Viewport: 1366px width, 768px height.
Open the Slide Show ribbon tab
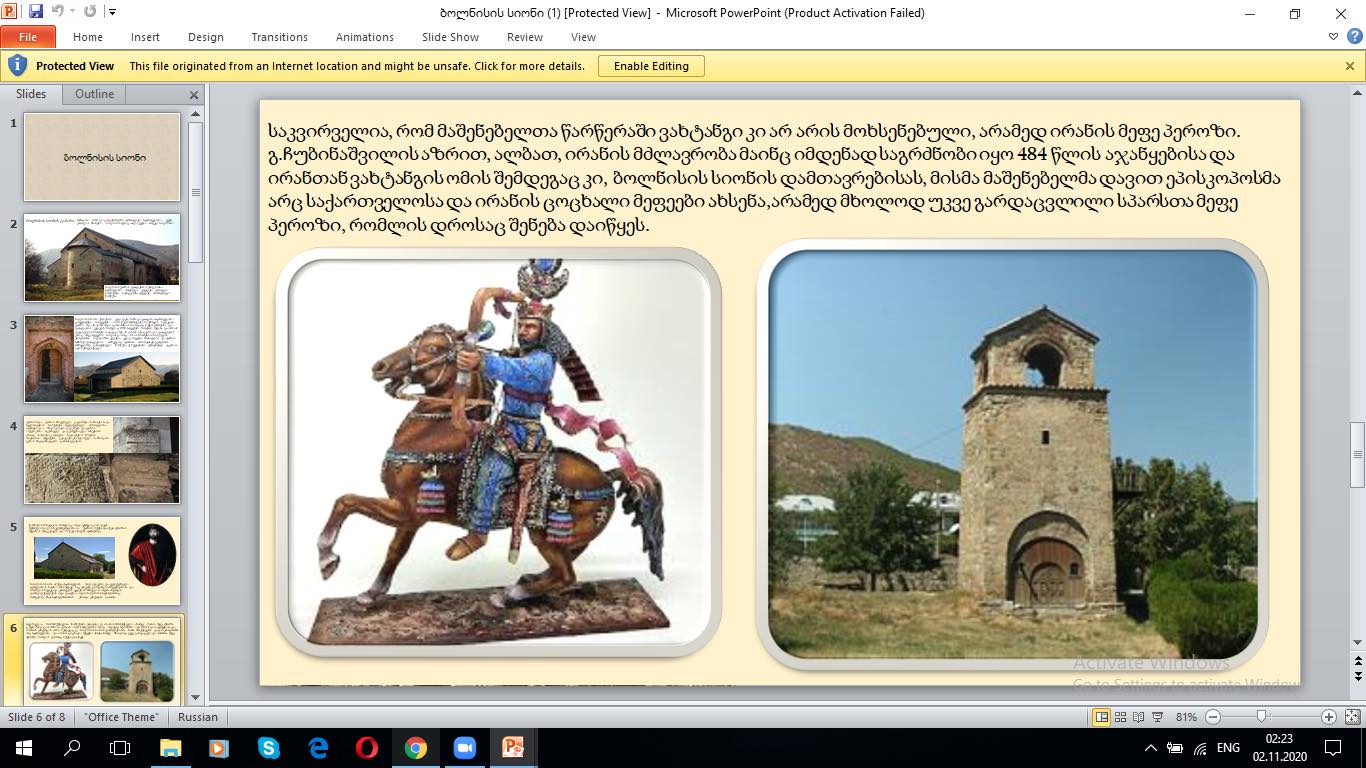[x=450, y=37]
